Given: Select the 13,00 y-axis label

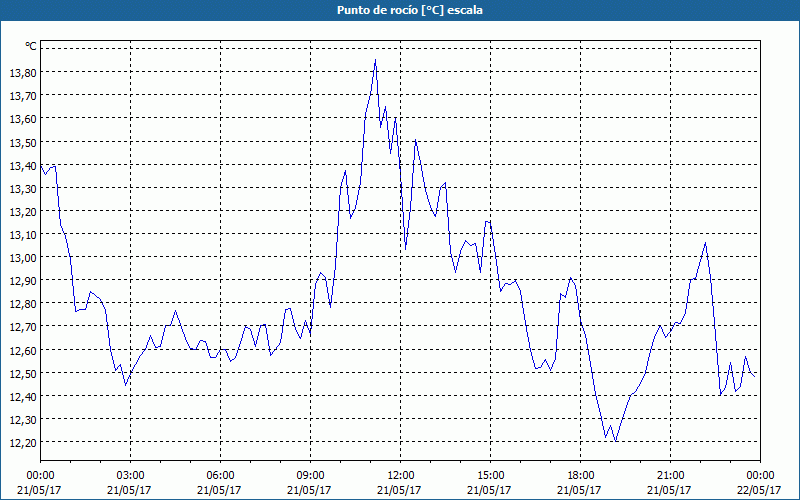Looking at the screenshot, I should click(23, 258).
